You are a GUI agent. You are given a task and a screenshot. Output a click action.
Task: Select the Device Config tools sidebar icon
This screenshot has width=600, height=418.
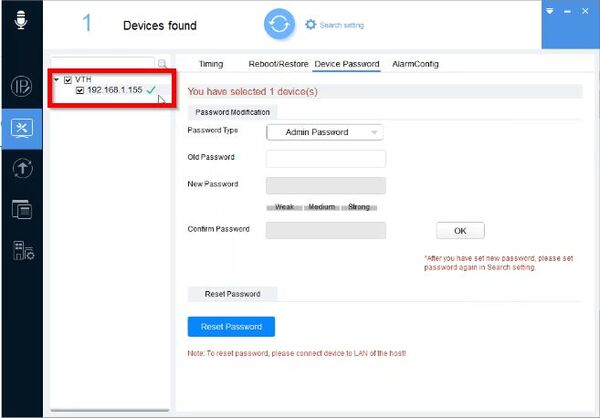22,129
